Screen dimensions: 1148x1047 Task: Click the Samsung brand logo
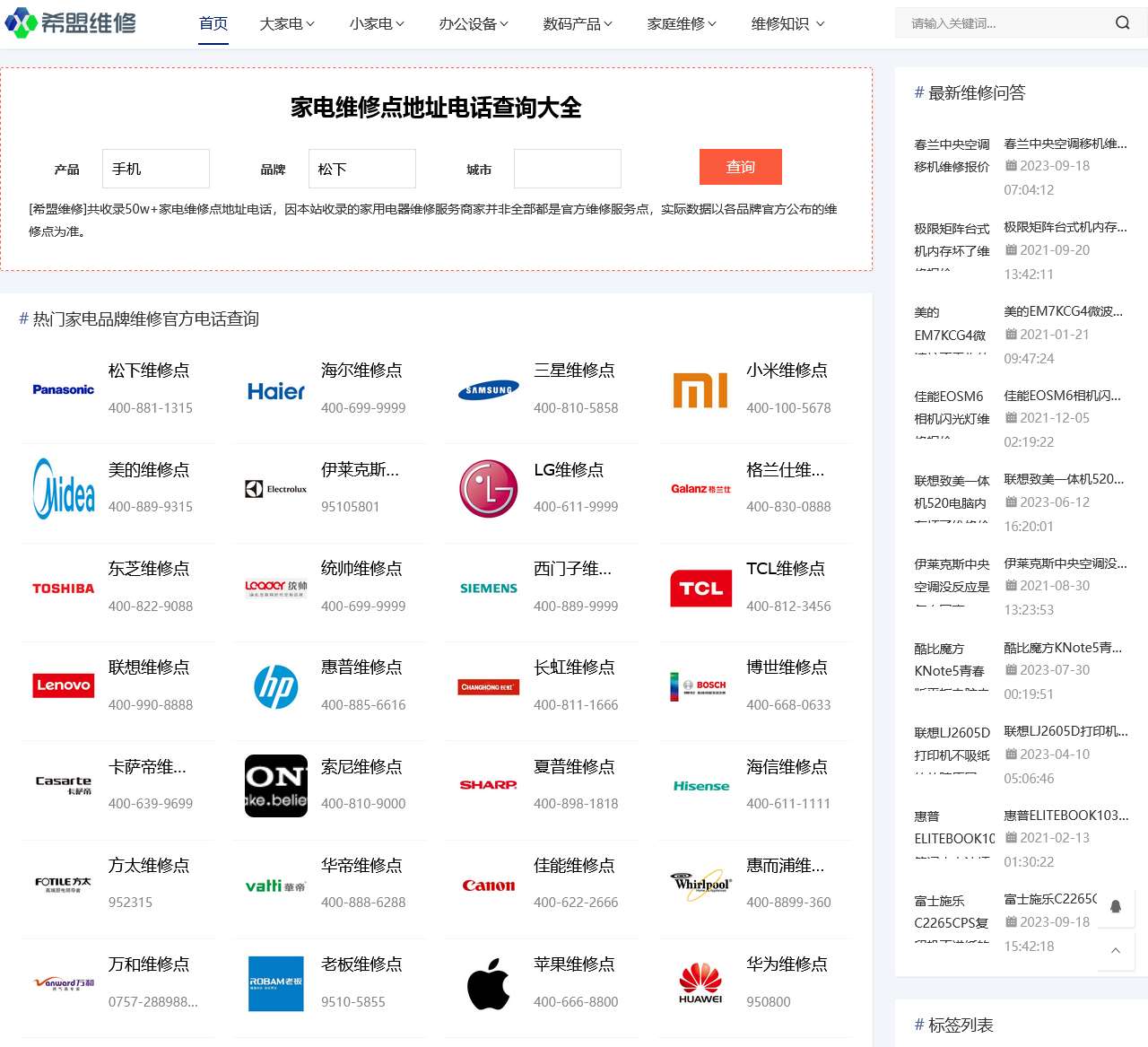(x=487, y=389)
